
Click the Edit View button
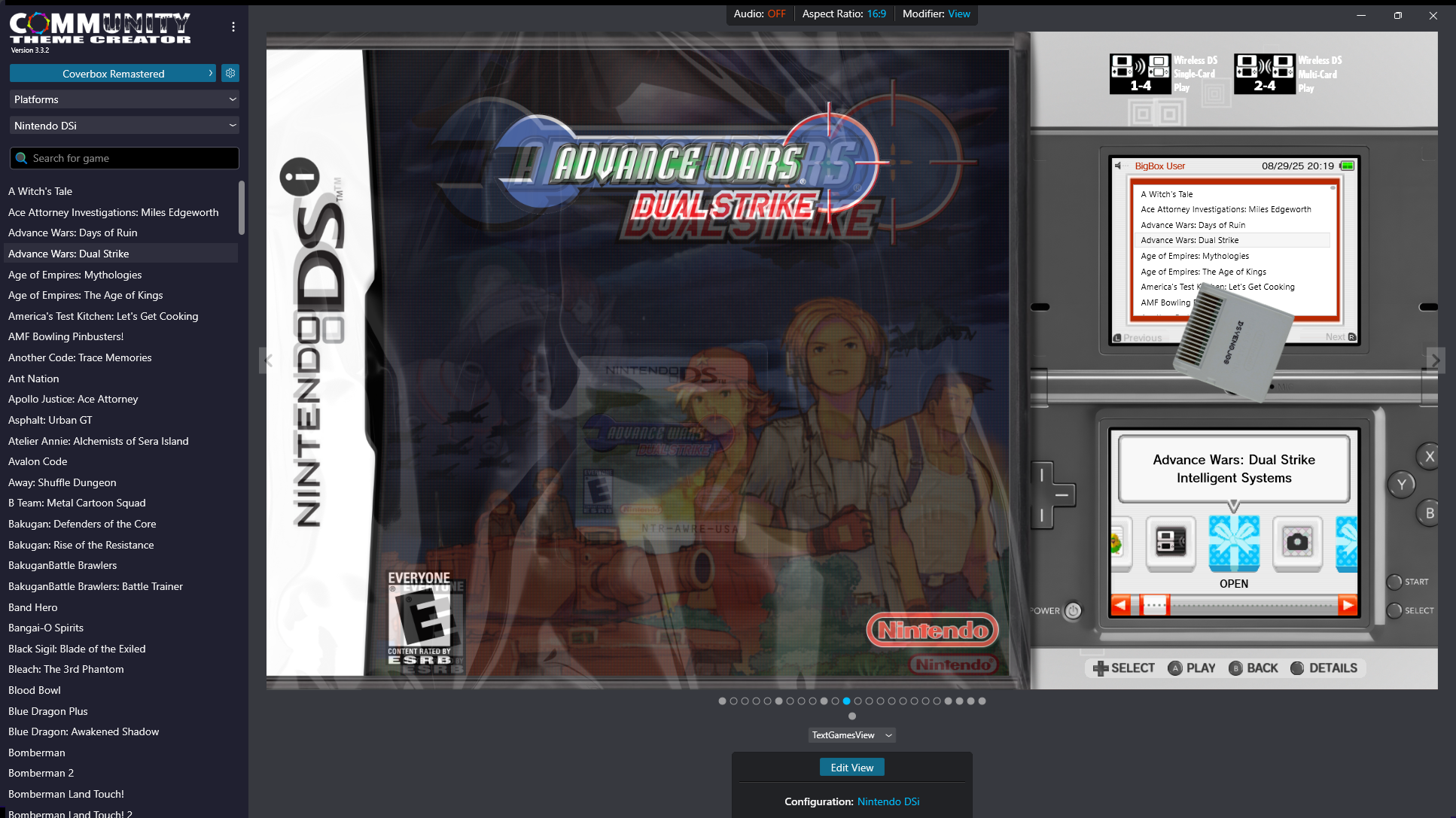click(x=852, y=768)
